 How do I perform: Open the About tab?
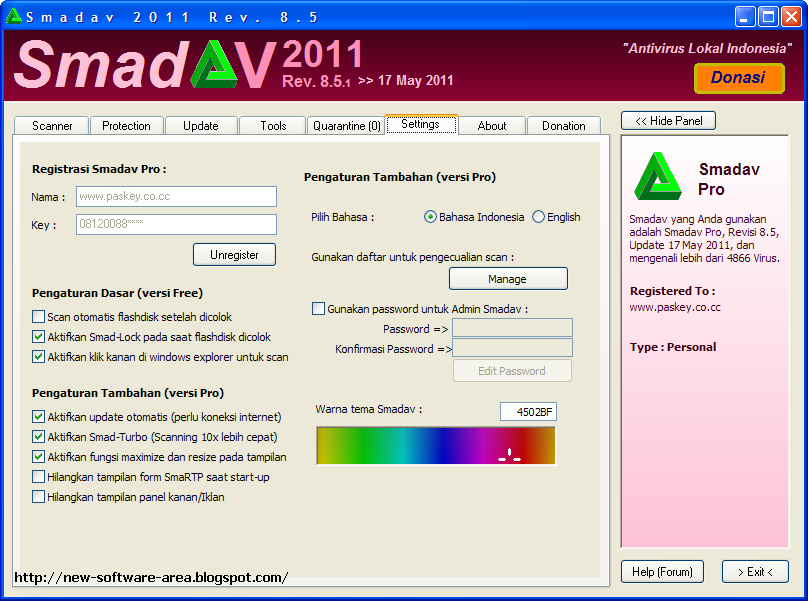[492, 126]
